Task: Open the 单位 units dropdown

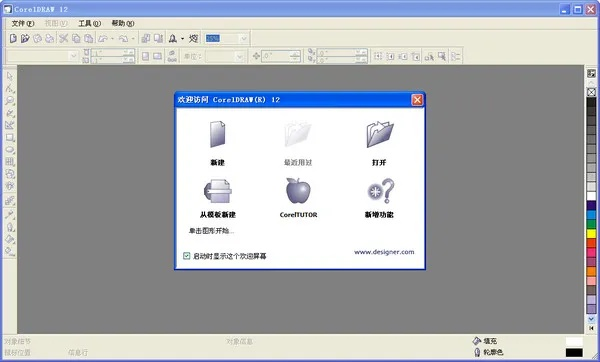Action: point(240,57)
